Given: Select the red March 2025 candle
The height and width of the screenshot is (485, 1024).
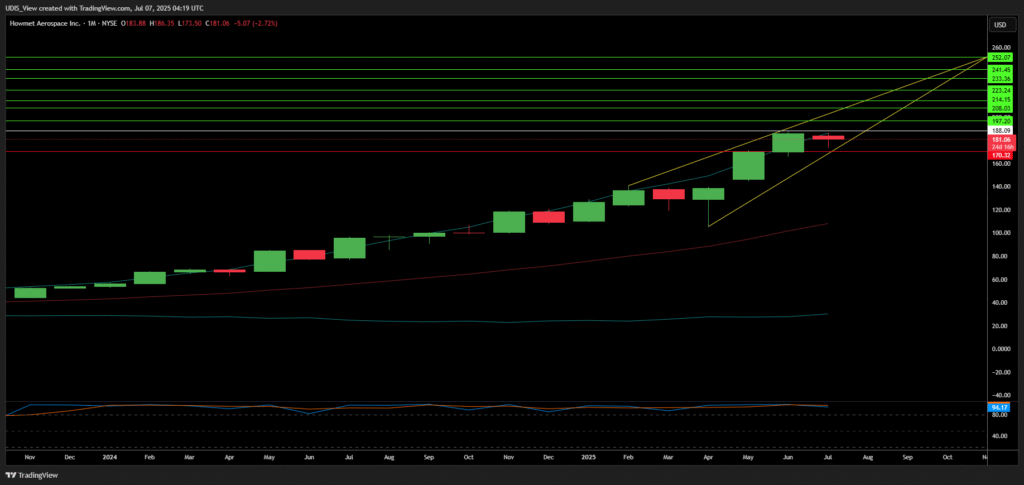Looking at the screenshot, I should tap(668, 194).
